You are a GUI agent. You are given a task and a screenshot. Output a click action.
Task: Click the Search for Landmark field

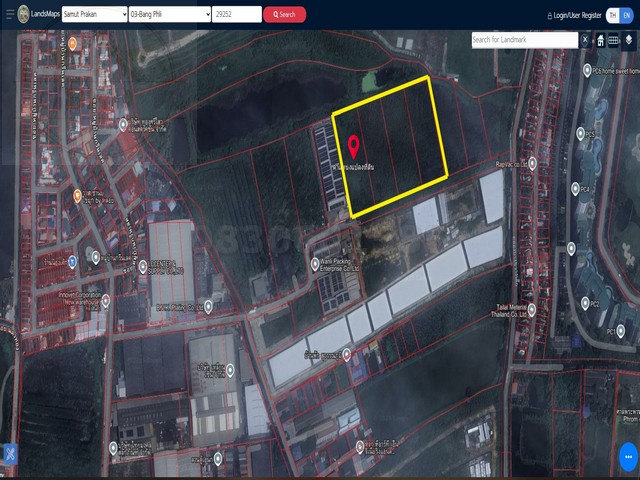[525, 40]
